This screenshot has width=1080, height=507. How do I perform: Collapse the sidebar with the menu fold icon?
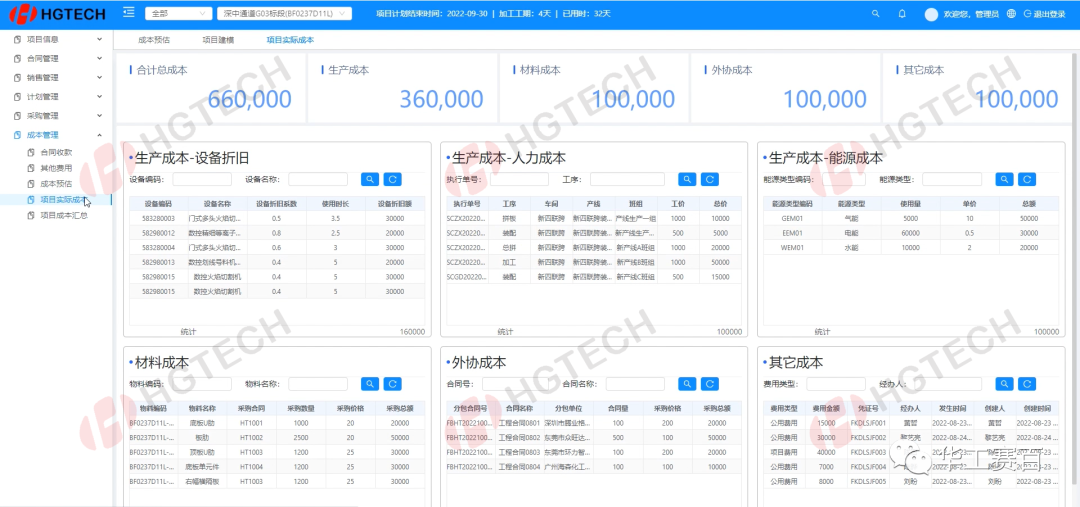(x=128, y=13)
